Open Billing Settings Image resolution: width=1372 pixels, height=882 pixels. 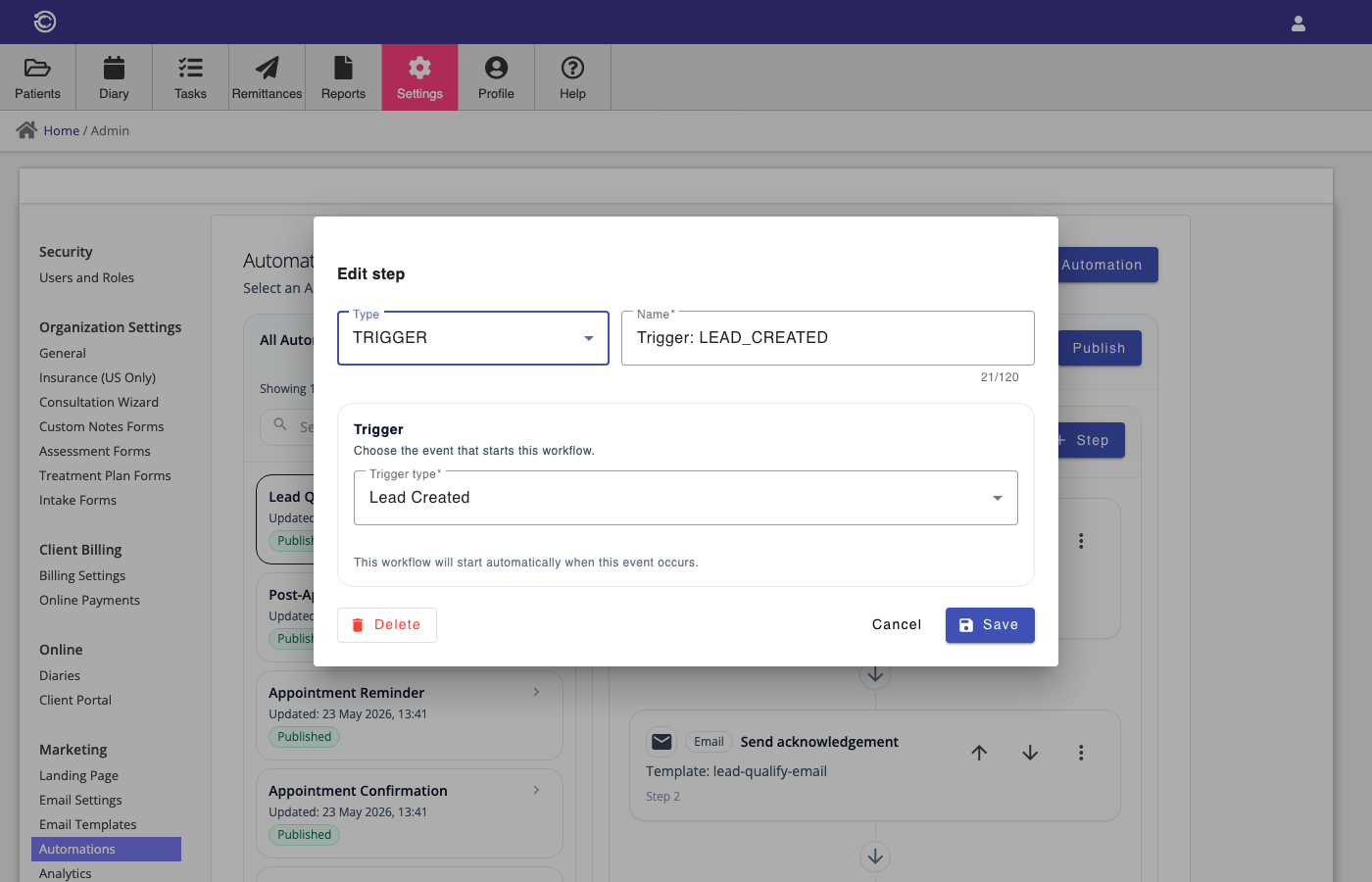(82, 575)
